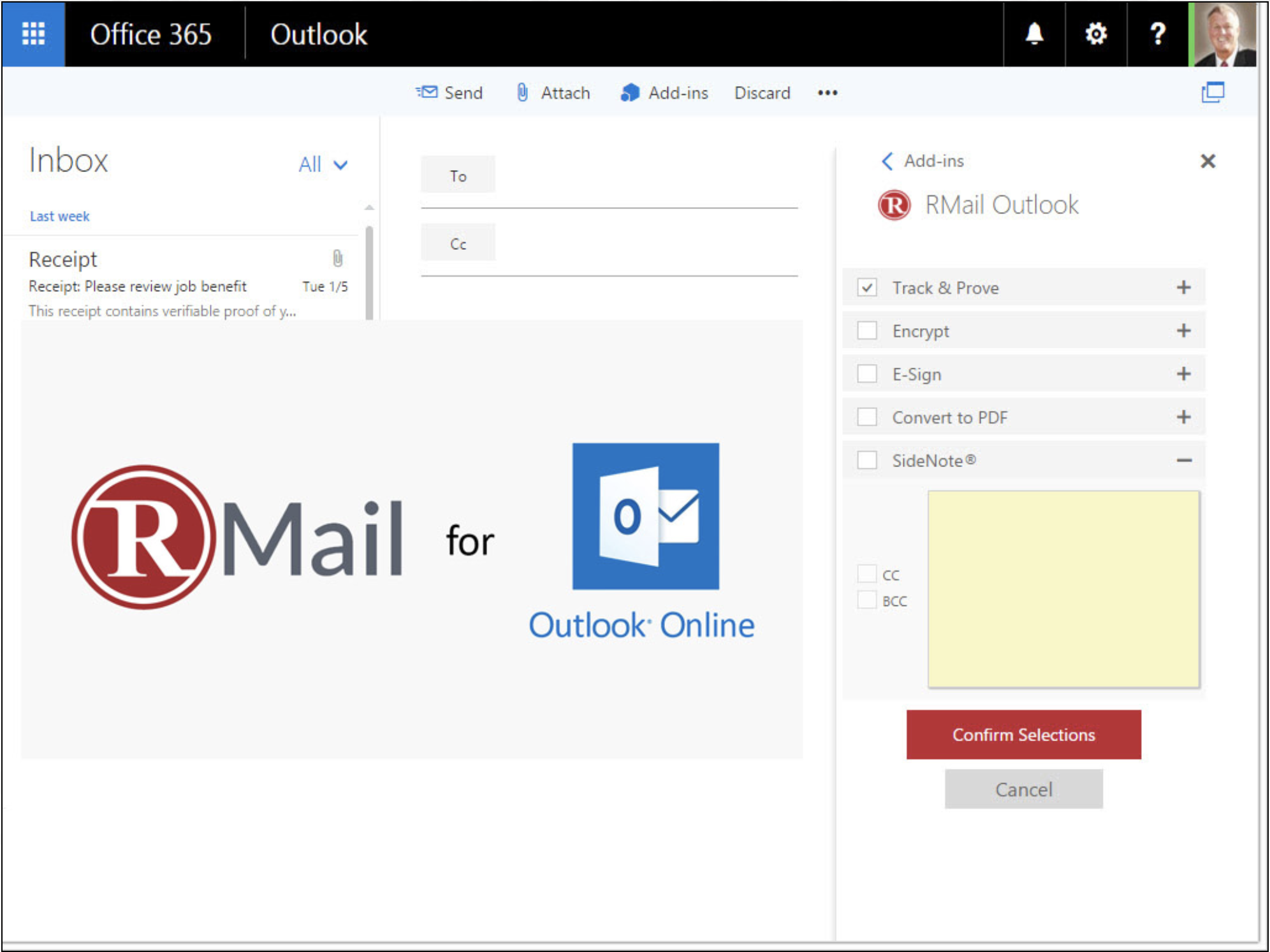
Task: Cancel the RMail selections
Action: coord(1023,789)
